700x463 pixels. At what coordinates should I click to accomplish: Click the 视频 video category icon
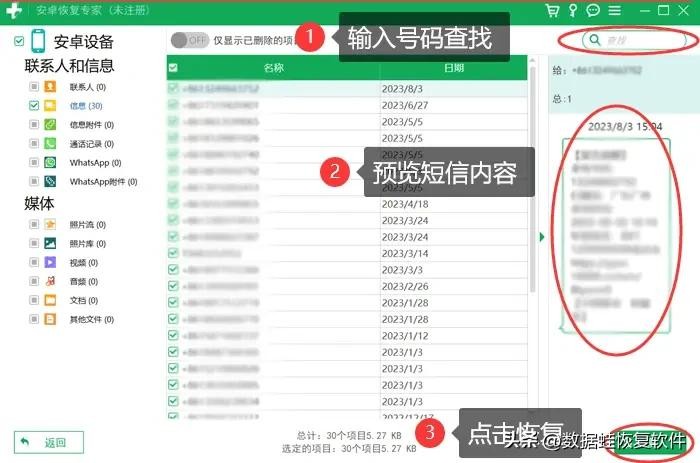(x=50, y=262)
